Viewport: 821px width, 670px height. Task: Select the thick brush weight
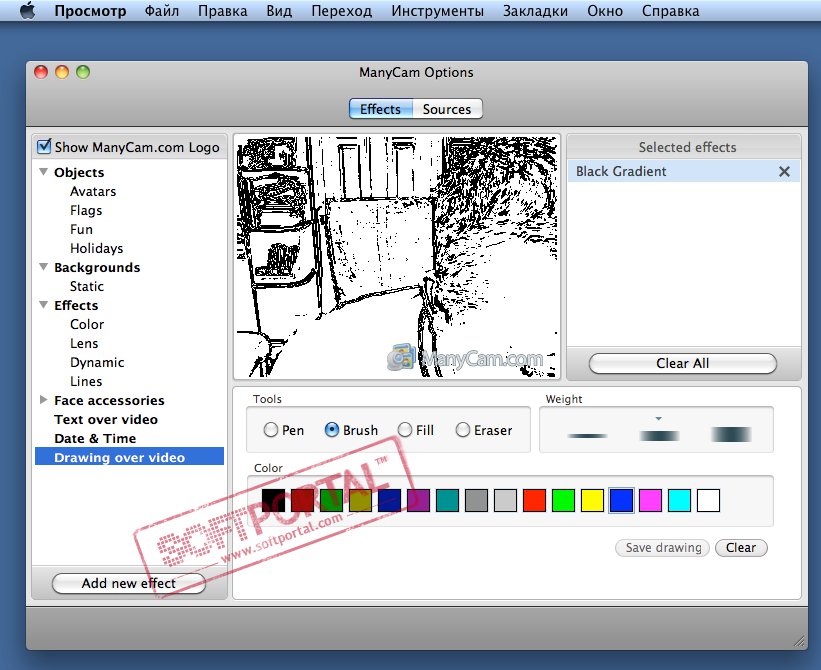click(x=731, y=434)
